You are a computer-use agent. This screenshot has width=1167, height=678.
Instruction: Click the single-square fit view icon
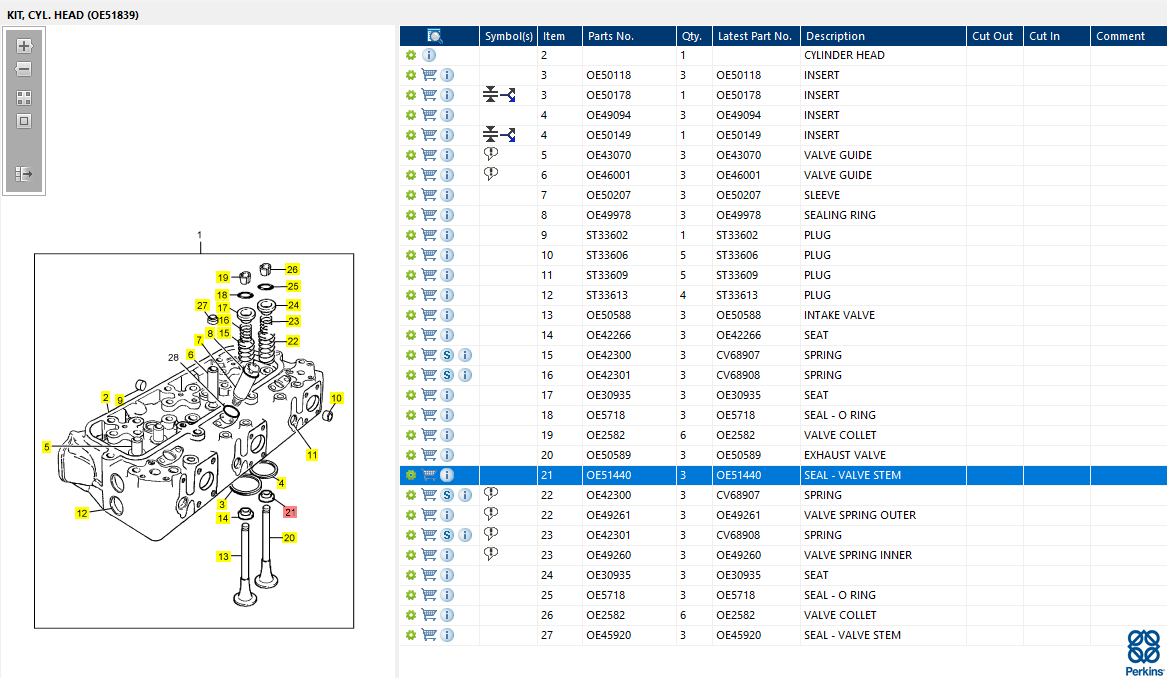24,121
